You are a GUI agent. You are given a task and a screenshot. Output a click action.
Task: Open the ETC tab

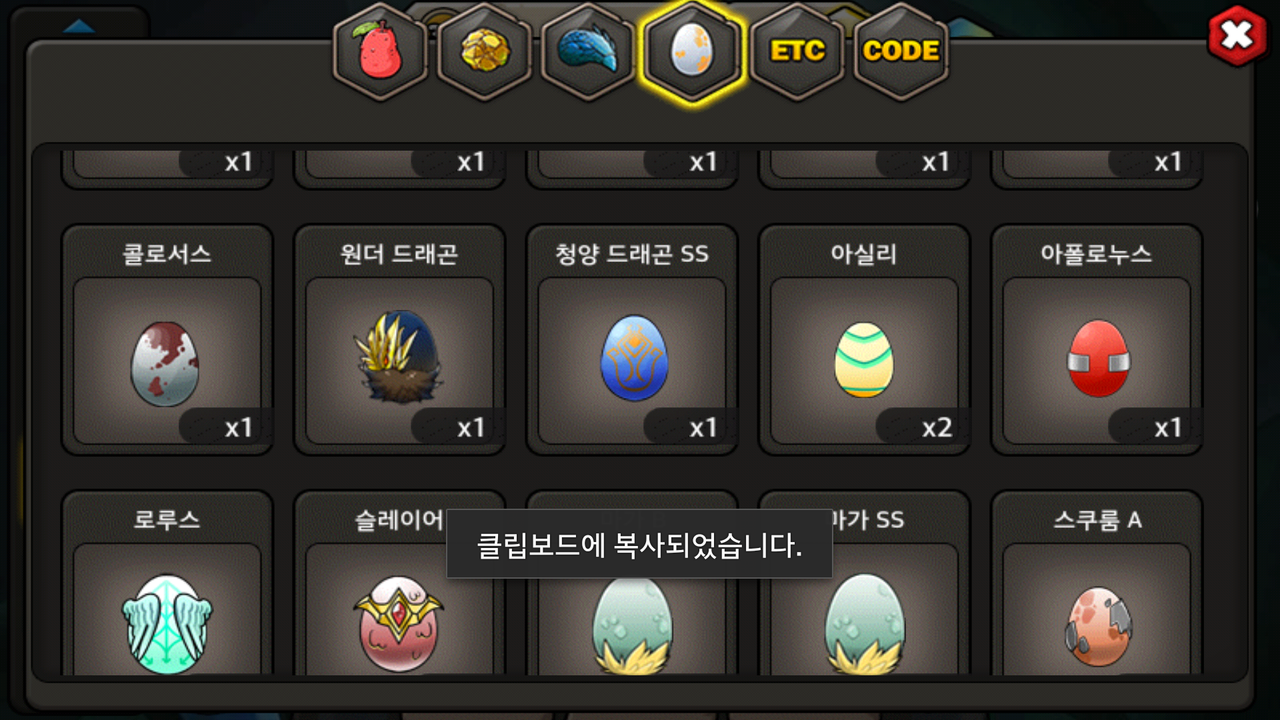pyautogui.click(x=797, y=51)
